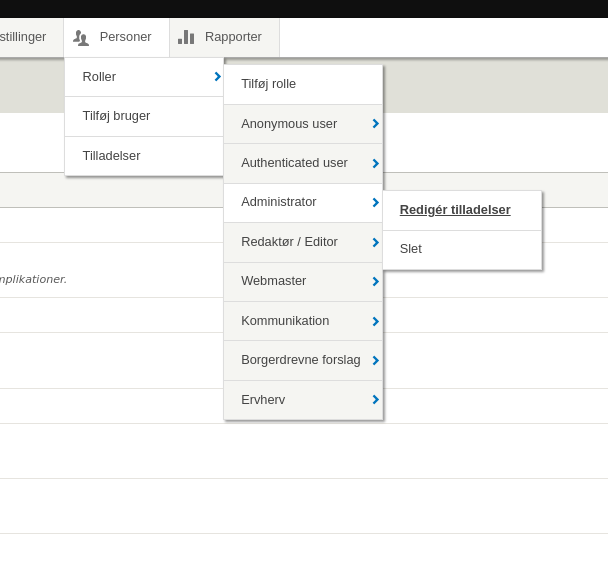Select the Webmaster role entry
Image resolution: width=608 pixels, height=583 pixels.
[x=274, y=281]
